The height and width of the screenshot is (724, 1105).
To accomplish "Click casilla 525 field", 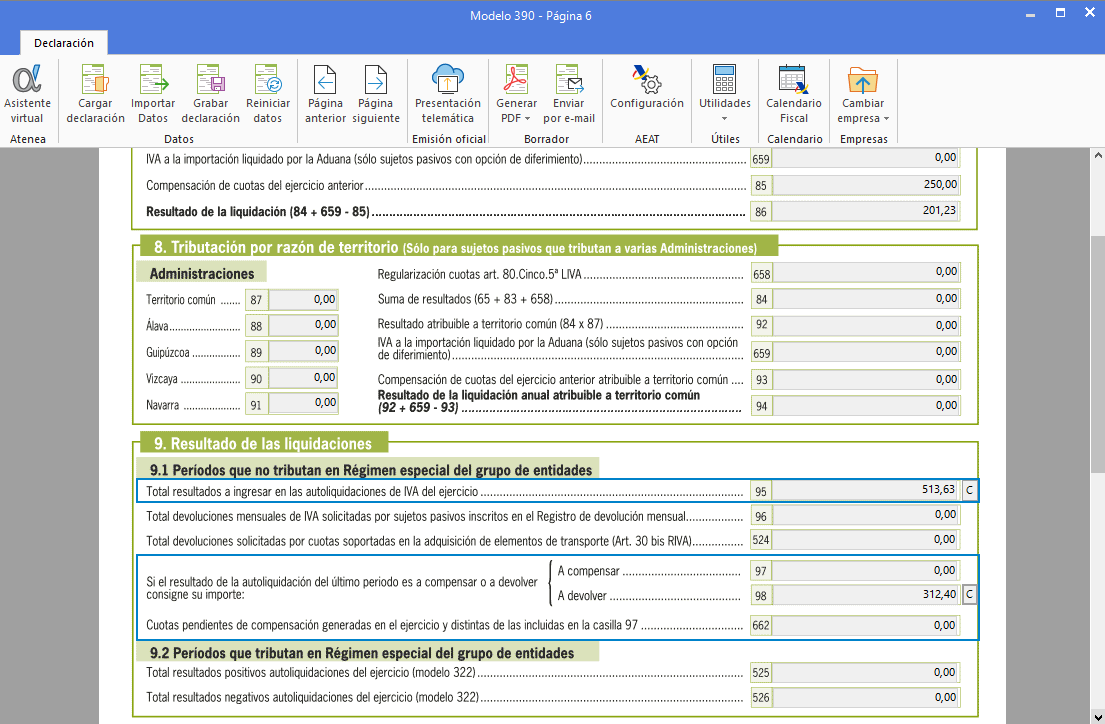I will tap(866, 673).
